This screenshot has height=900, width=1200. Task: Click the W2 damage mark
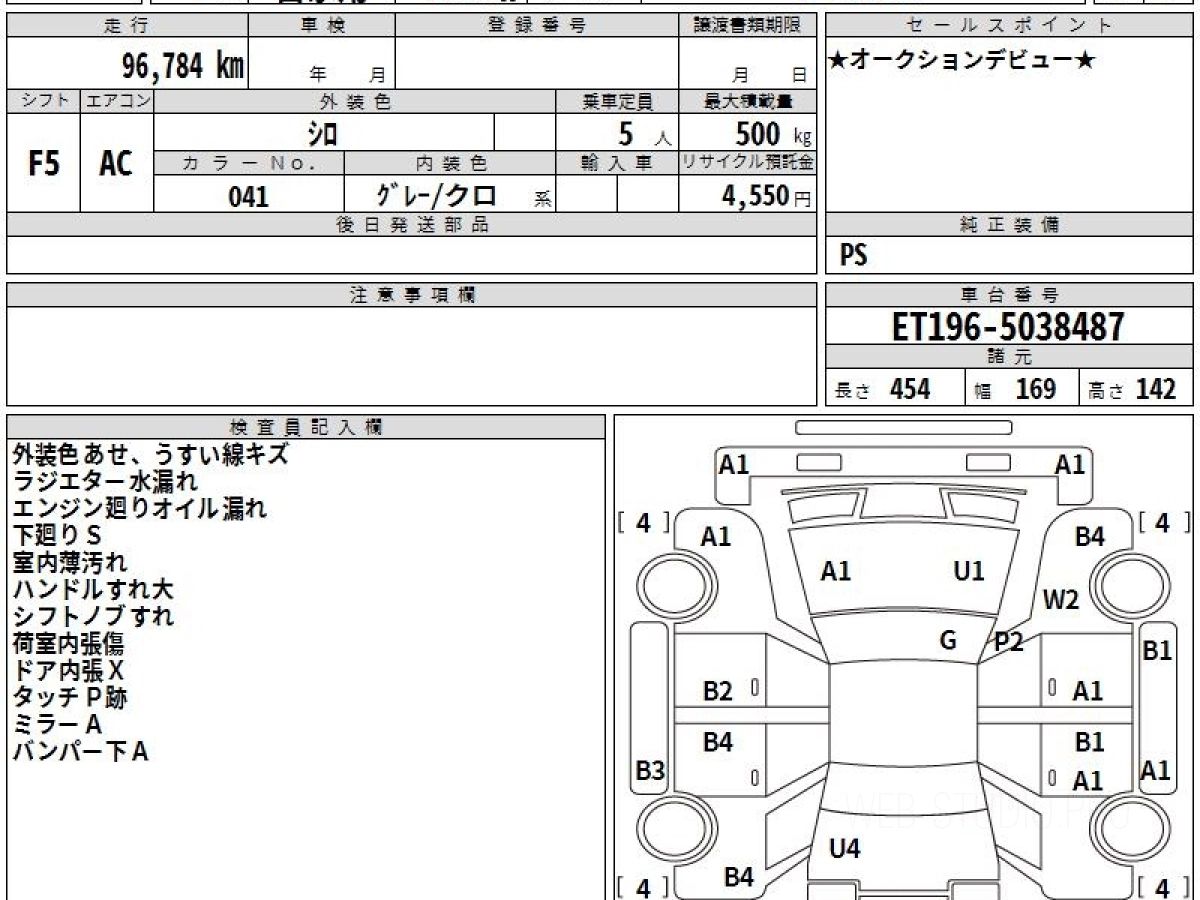coord(1061,600)
